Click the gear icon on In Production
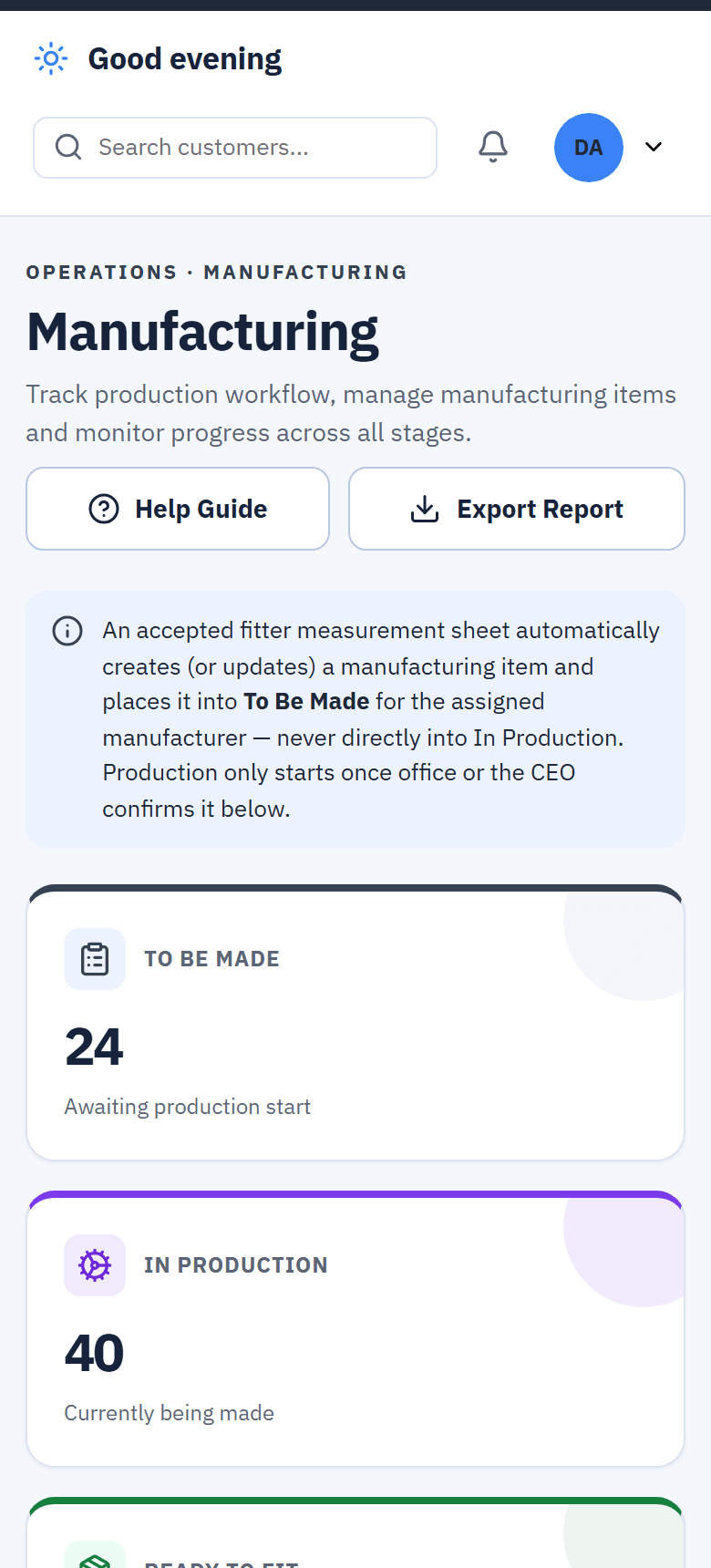 click(x=95, y=1265)
